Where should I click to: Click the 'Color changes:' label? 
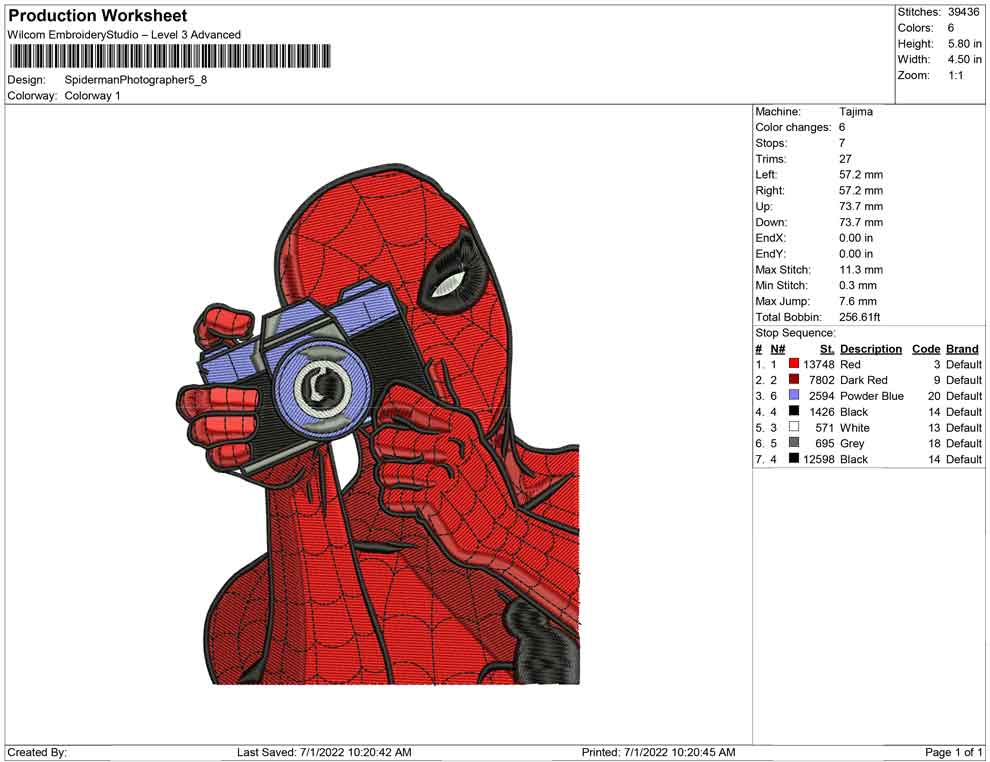coord(793,127)
